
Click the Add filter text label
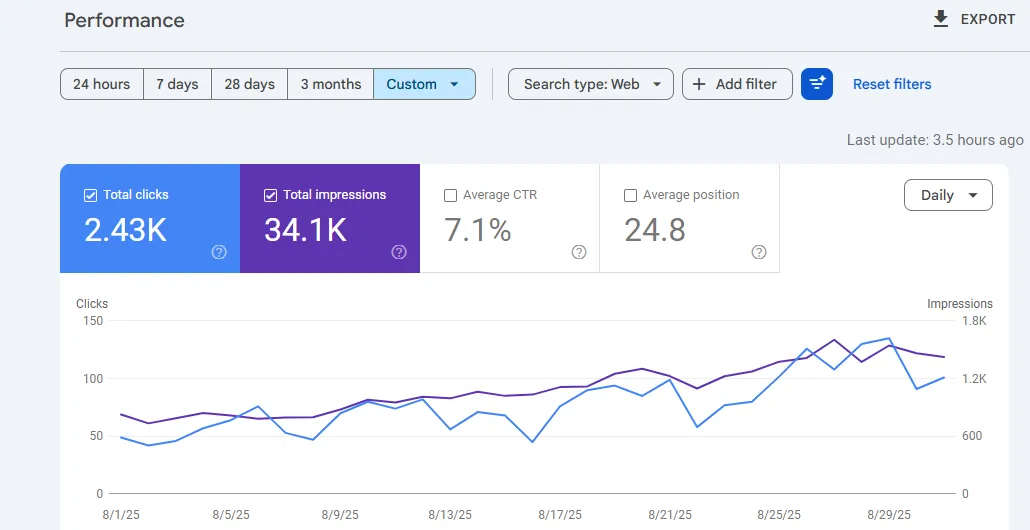[746, 84]
